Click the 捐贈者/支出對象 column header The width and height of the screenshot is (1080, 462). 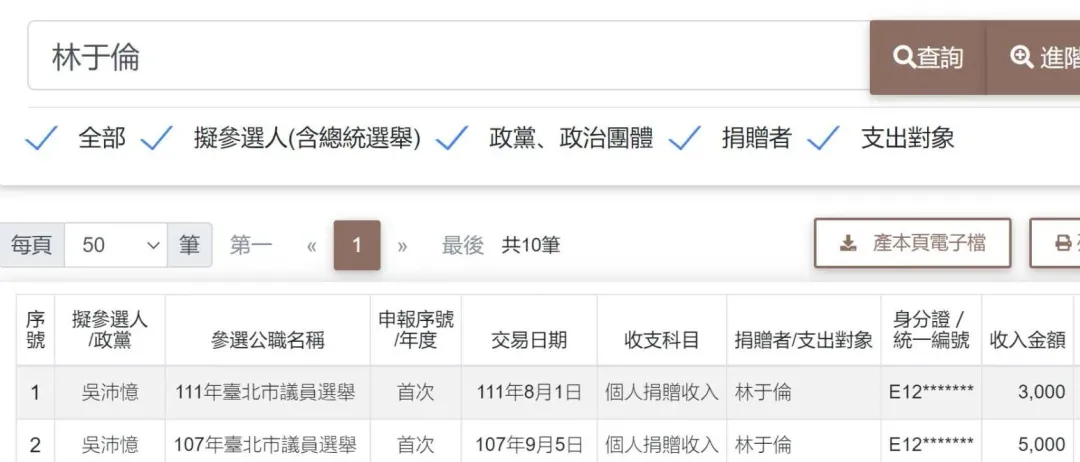(x=804, y=330)
